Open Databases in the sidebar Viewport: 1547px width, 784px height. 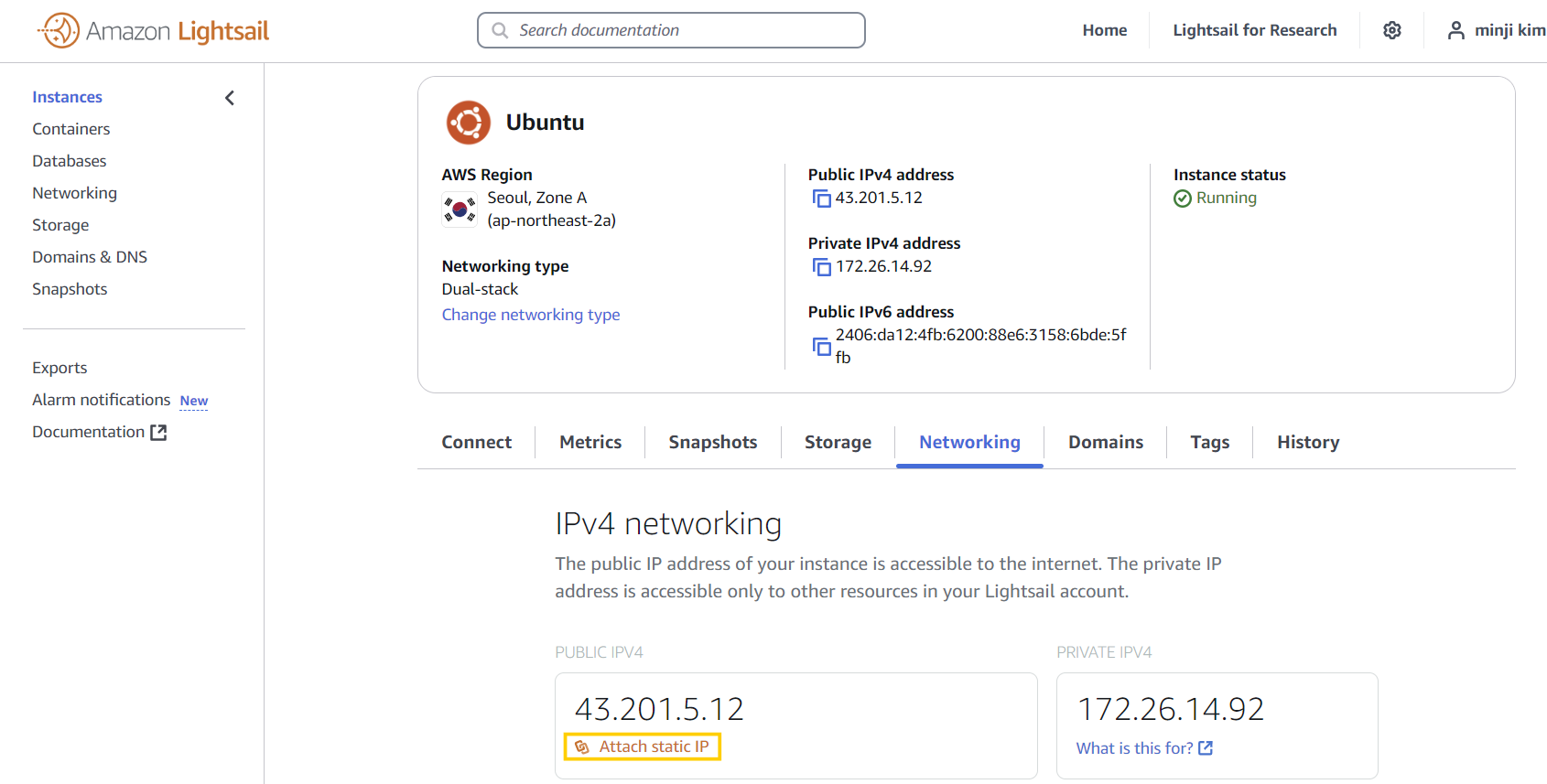click(69, 161)
